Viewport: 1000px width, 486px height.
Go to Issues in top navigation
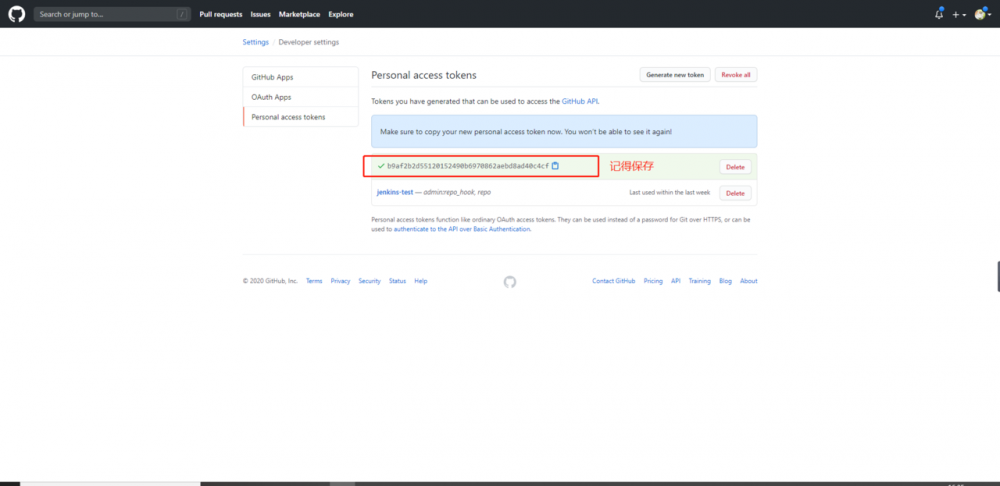tap(260, 14)
